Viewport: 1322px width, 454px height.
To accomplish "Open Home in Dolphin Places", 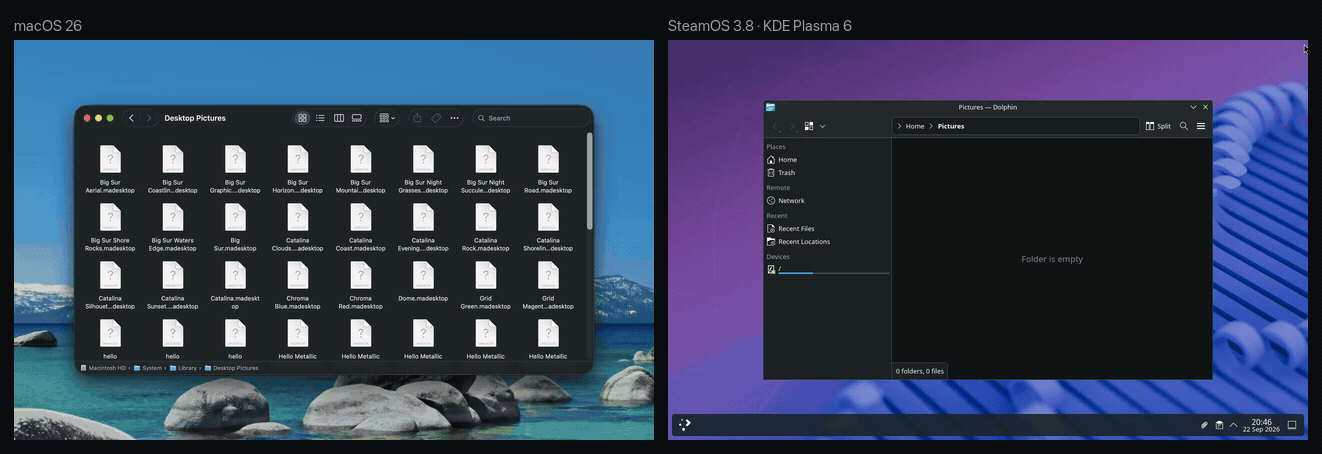I will [x=827, y=160].
